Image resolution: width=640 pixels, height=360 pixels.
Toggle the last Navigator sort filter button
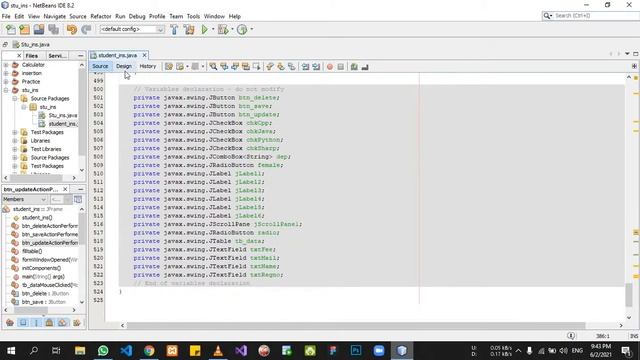click(x=76, y=322)
